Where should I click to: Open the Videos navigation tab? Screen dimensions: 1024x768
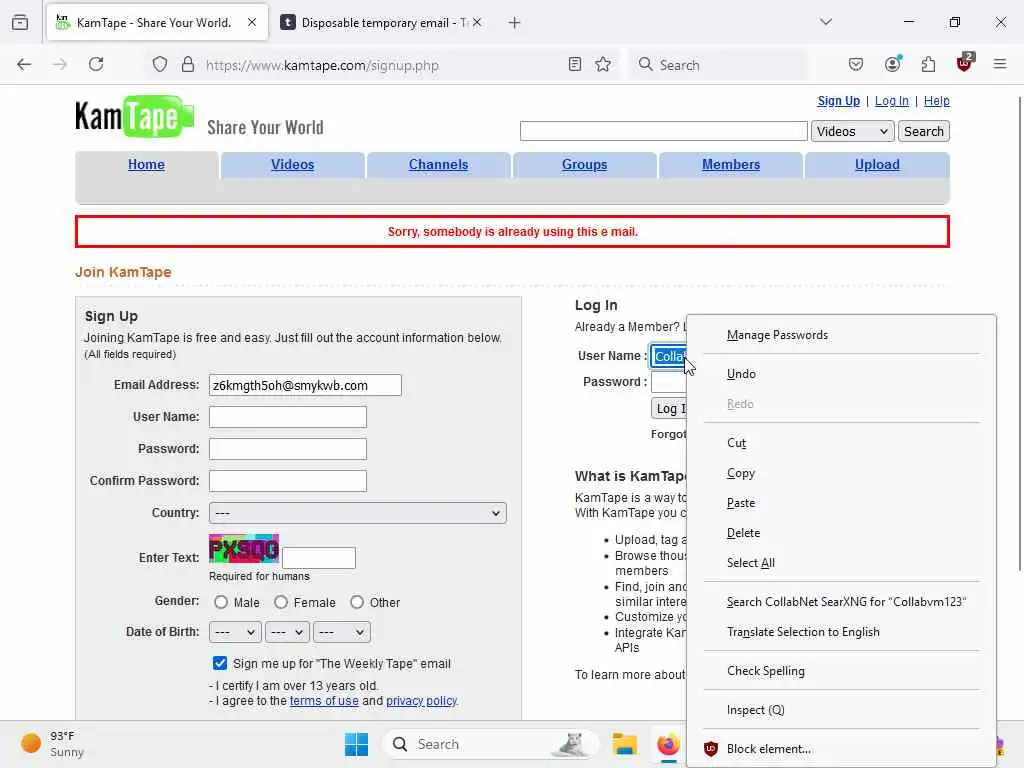pyautogui.click(x=293, y=165)
